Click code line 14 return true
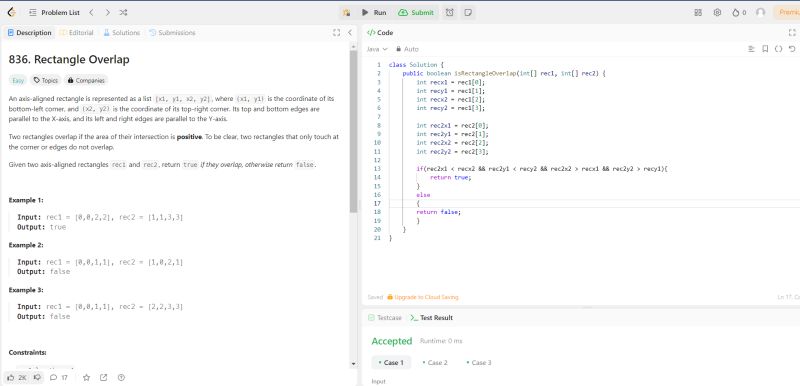This screenshot has height=386, width=800. (451, 177)
